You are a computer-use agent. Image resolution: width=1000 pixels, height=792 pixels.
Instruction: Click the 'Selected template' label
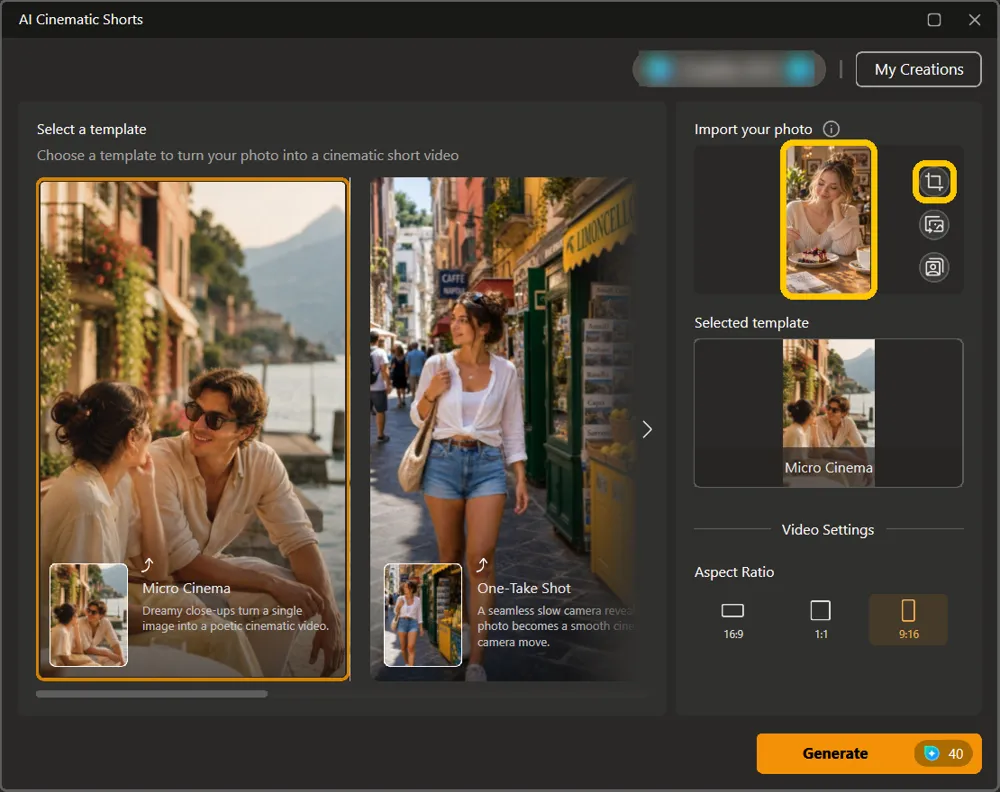pos(751,323)
